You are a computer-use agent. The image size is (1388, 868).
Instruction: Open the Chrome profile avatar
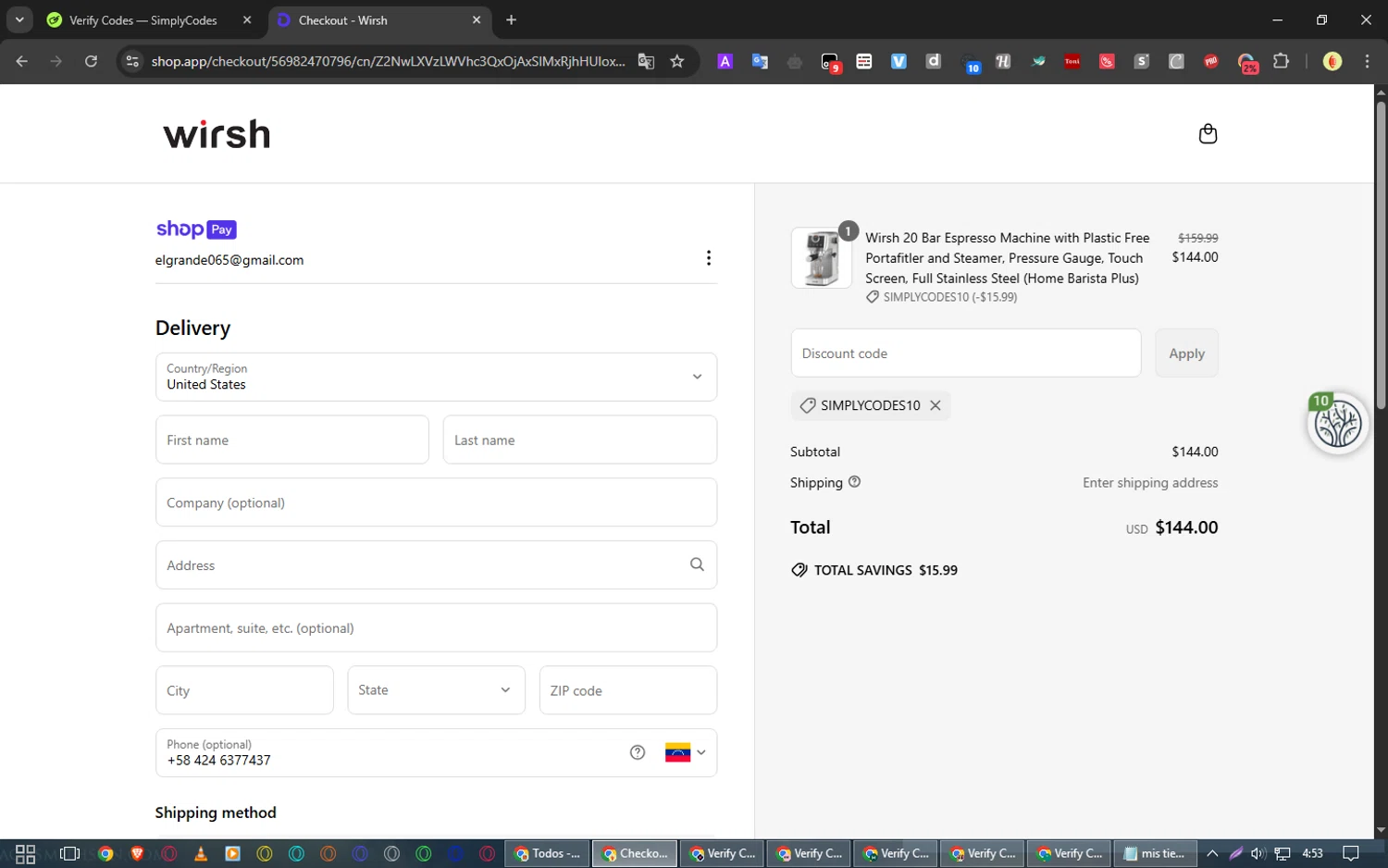coord(1332,61)
